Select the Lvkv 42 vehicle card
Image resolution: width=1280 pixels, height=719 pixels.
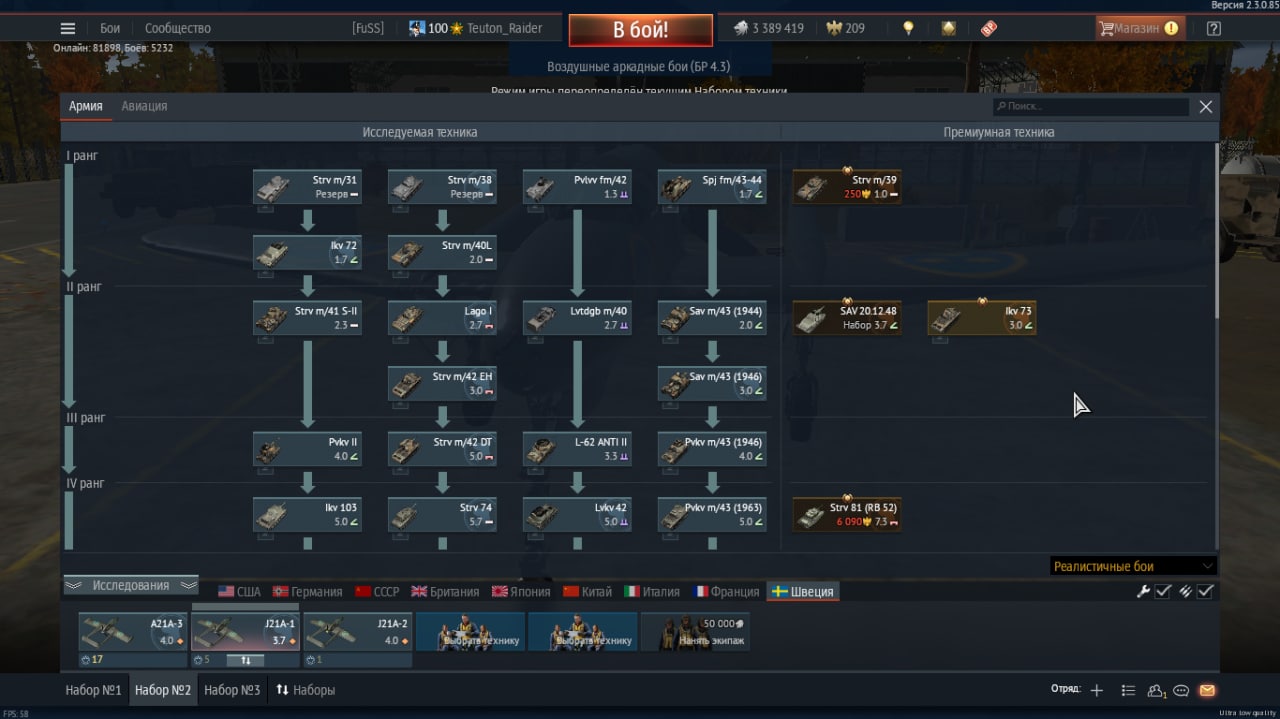pyautogui.click(x=577, y=514)
